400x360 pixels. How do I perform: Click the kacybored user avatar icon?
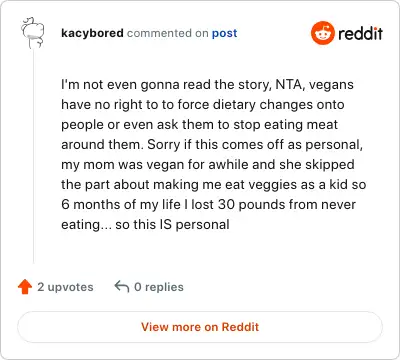click(x=32, y=32)
